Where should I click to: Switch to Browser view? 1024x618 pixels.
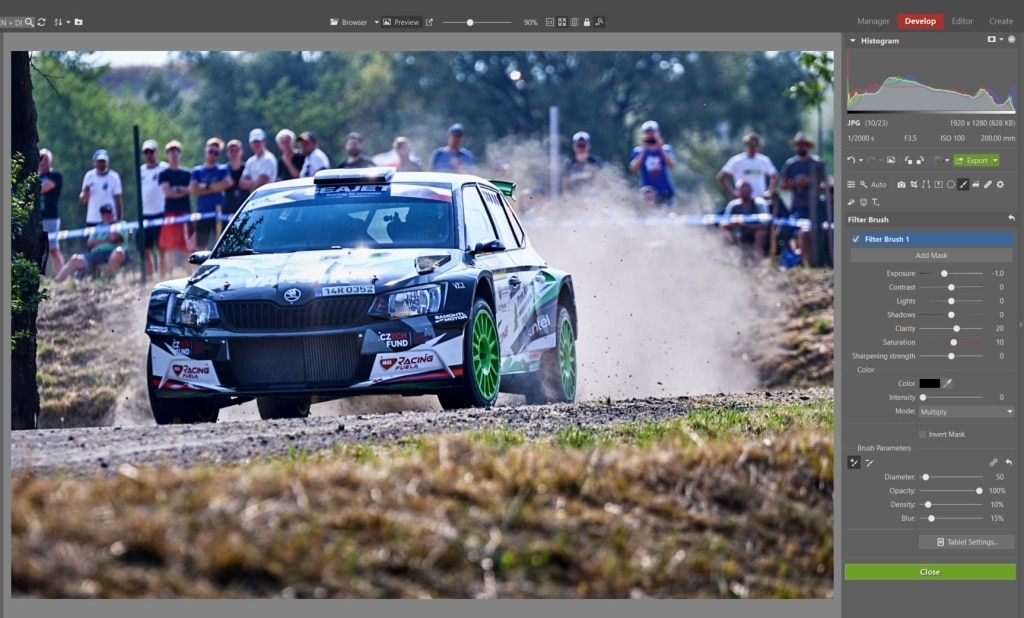tap(349, 22)
